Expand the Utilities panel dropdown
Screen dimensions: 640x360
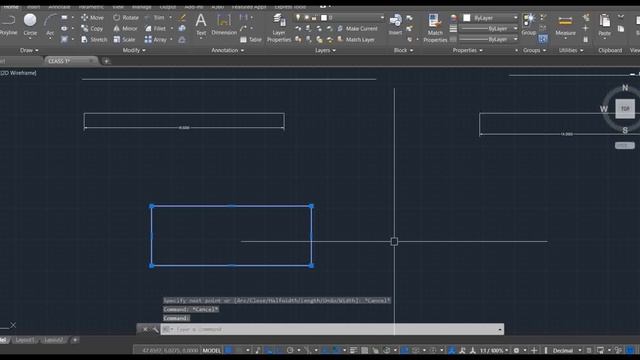pos(571,50)
